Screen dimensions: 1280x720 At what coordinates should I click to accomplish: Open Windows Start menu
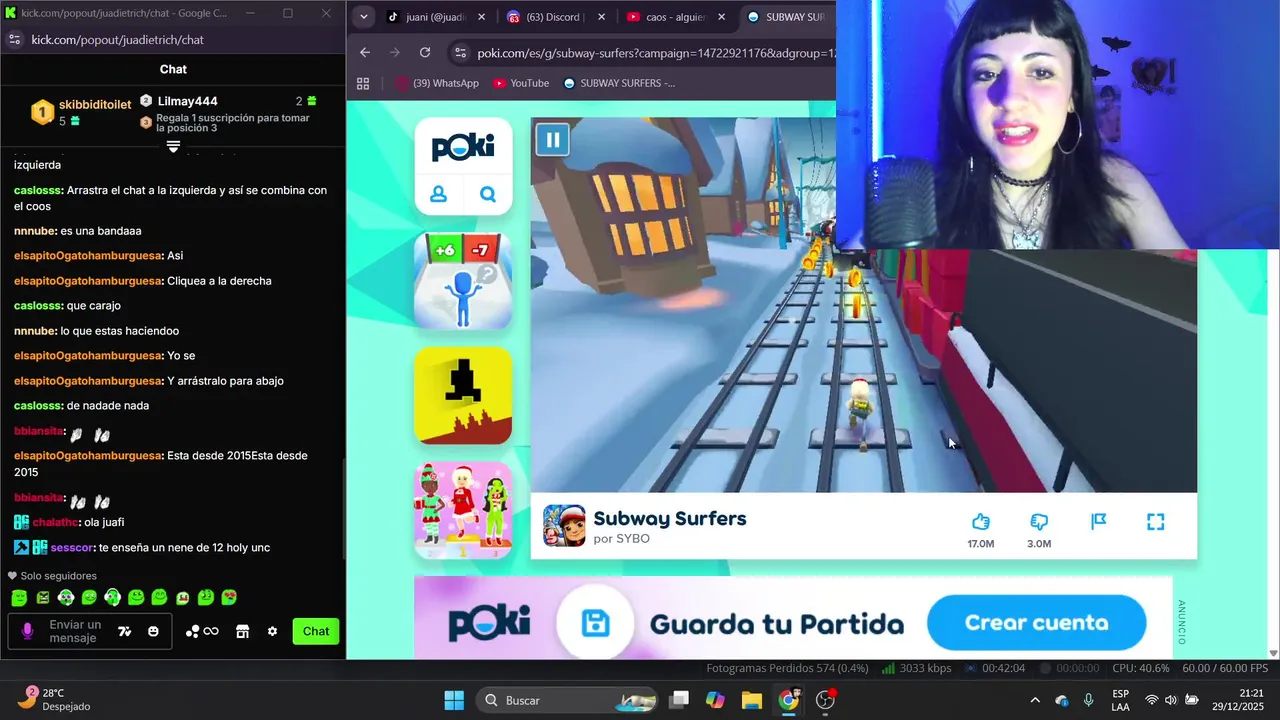(x=453, y=700)
